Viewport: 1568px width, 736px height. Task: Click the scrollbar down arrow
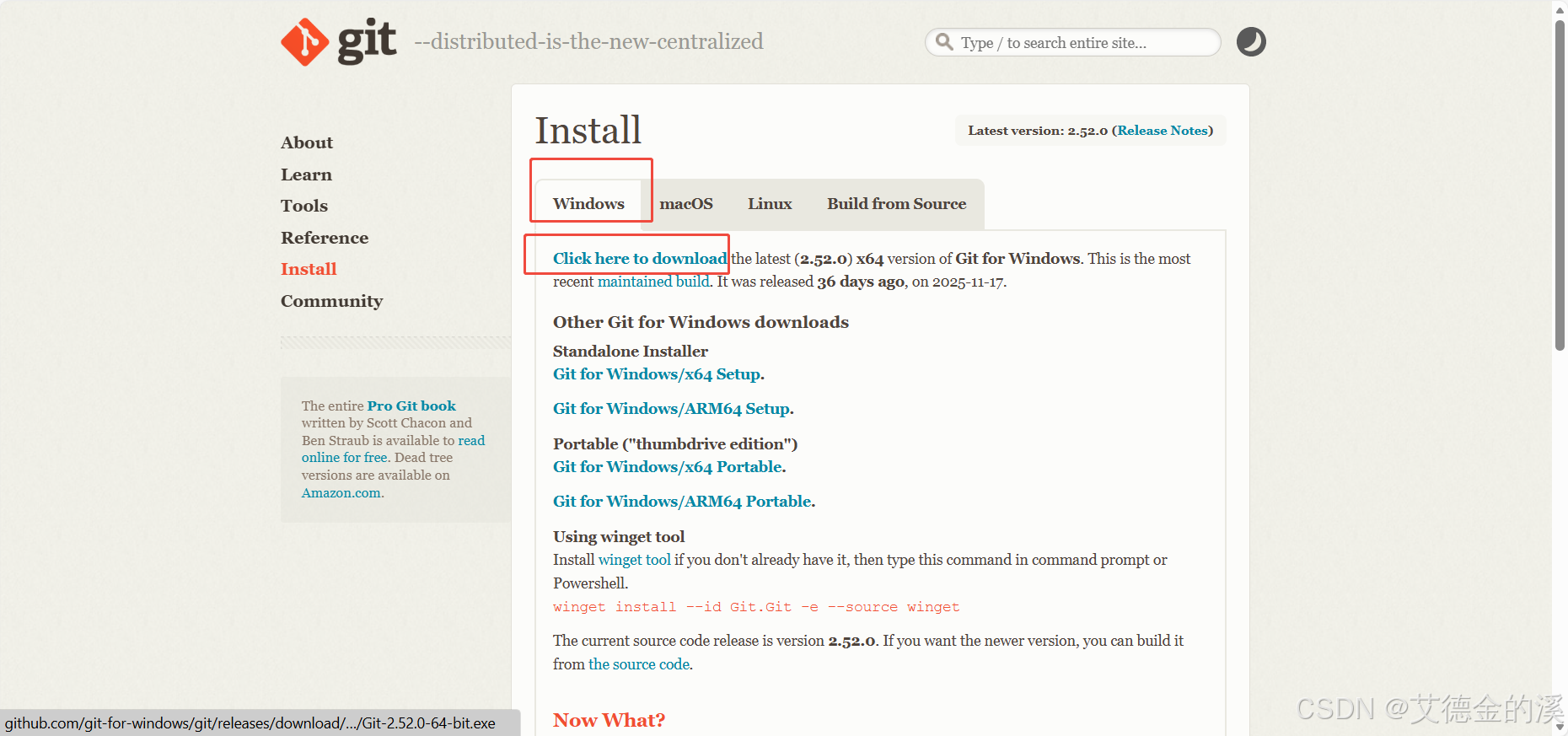(x=1560, y=727)
